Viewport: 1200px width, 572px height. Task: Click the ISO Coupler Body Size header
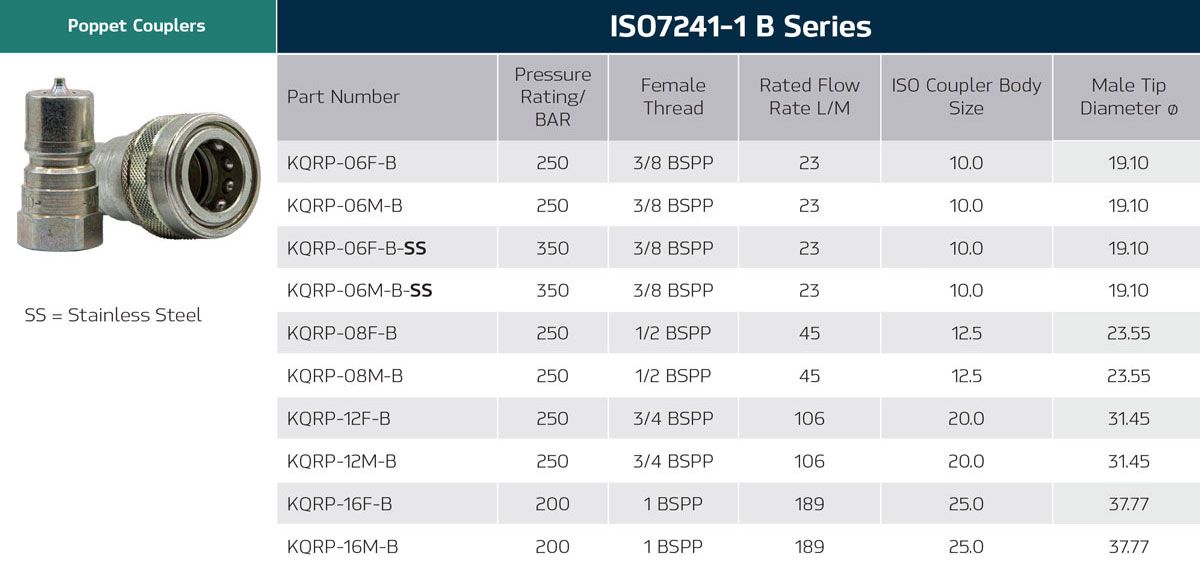tap(966, 97)
